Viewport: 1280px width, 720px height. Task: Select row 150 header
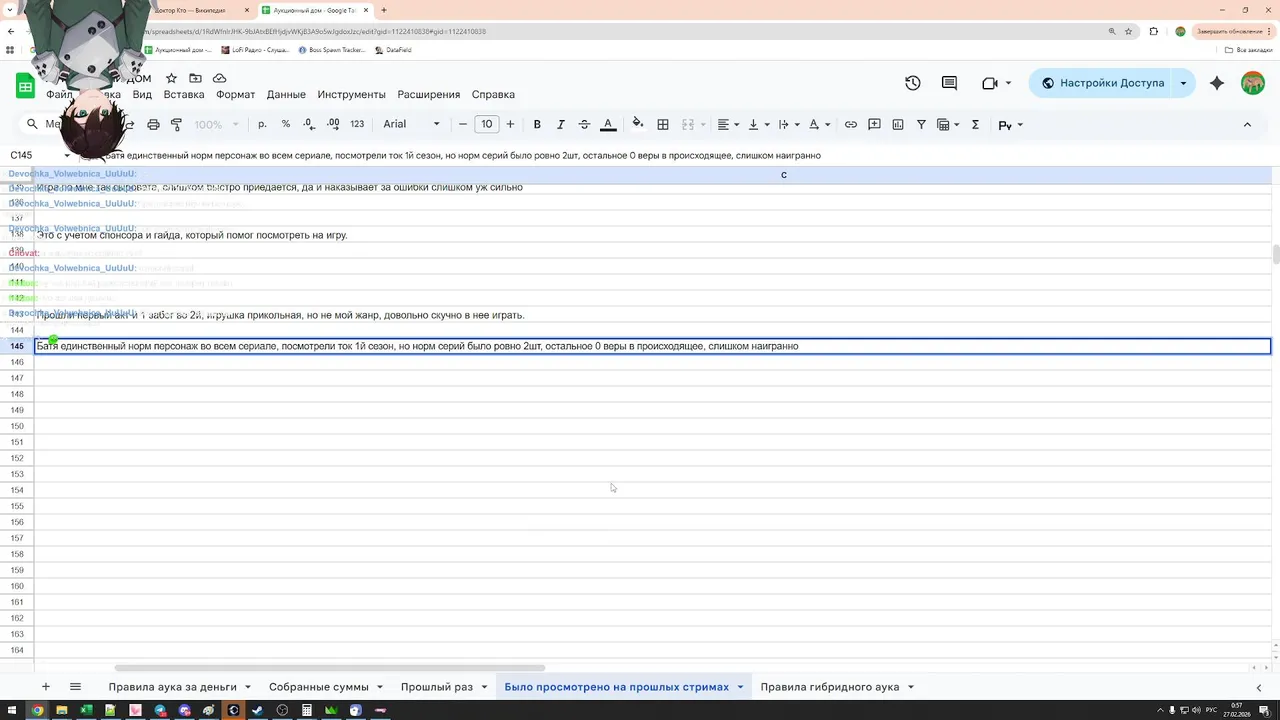tap(17, 426)
